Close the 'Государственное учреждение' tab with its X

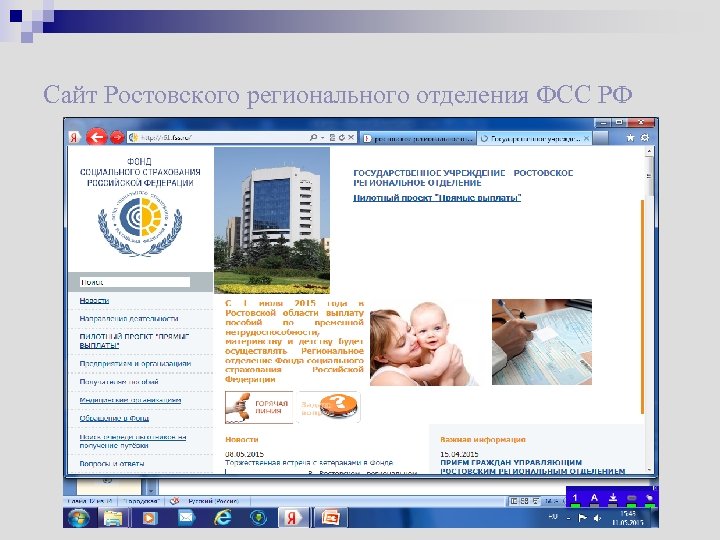586,138
